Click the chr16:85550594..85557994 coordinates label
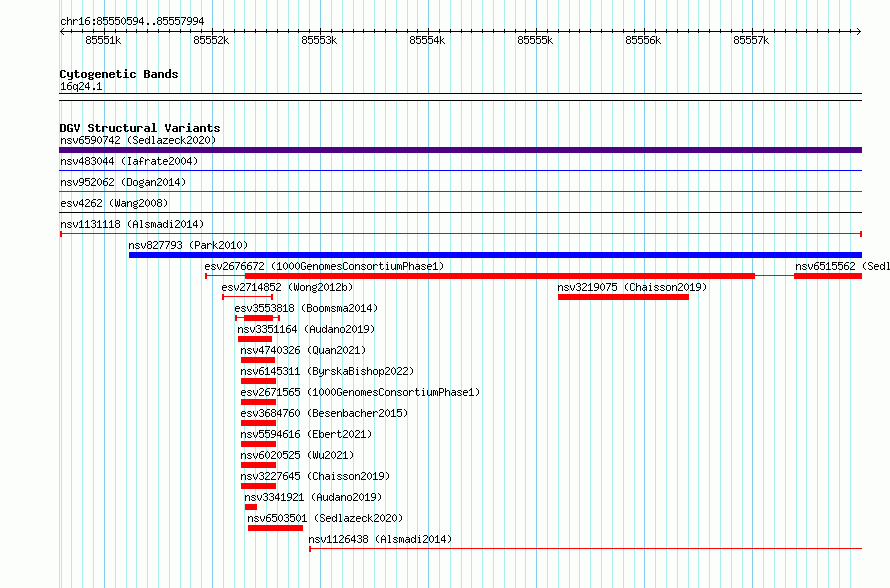Viewport: 890px width, 588px height. point(132,21)
